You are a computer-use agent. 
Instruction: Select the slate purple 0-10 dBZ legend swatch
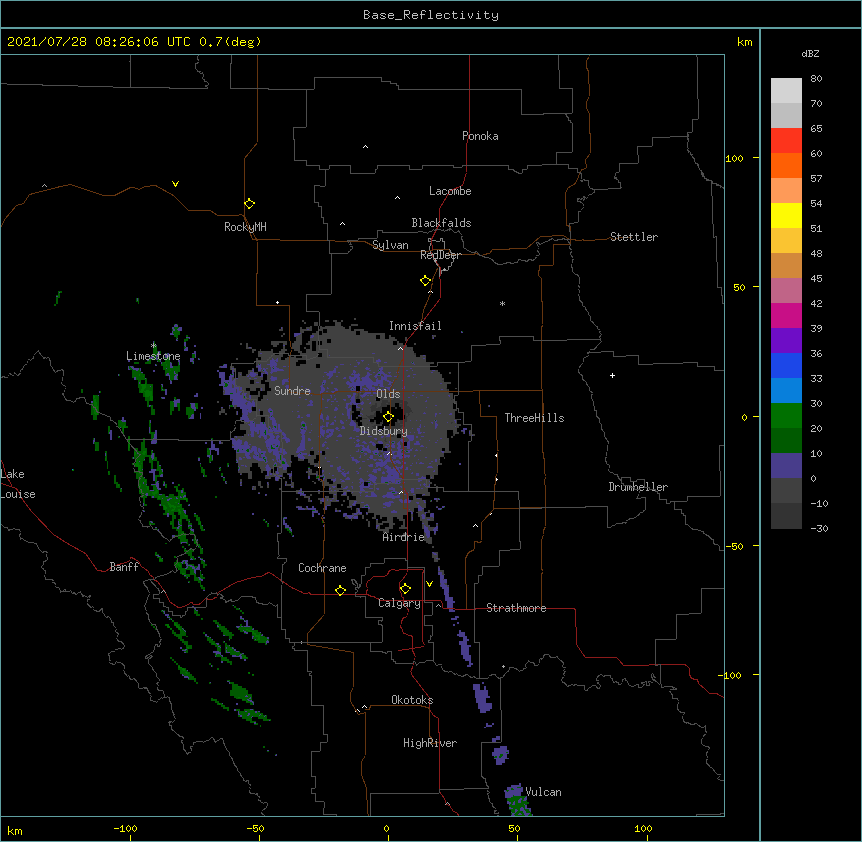coord(786,466)
